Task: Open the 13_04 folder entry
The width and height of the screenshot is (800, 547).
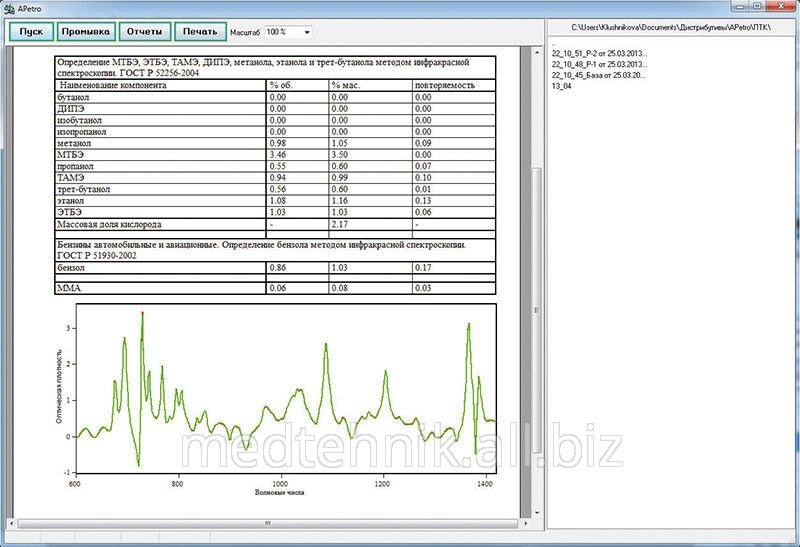Action: pyautogui.click(x=561, y=86)
